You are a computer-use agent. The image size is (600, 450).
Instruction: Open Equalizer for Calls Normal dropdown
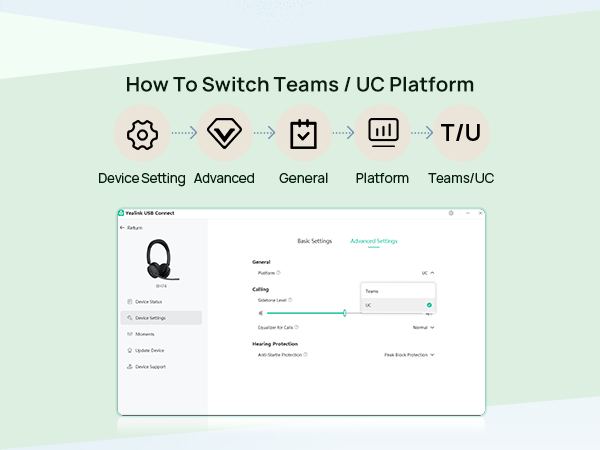tap(423, 328)
